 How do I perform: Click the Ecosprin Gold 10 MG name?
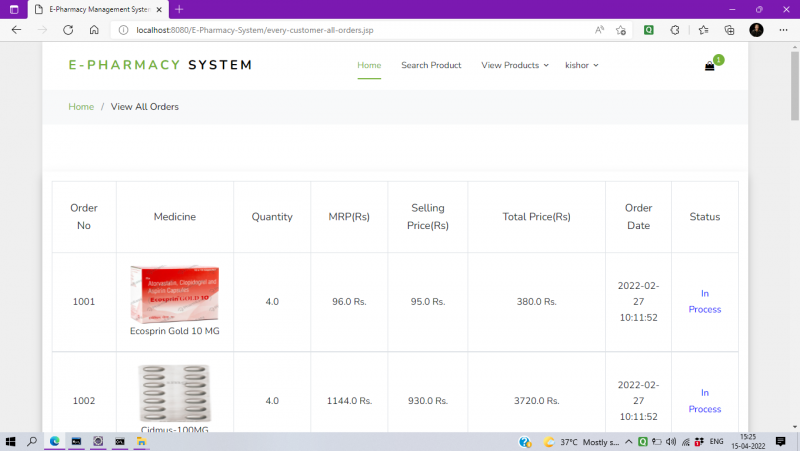point(174,331)
